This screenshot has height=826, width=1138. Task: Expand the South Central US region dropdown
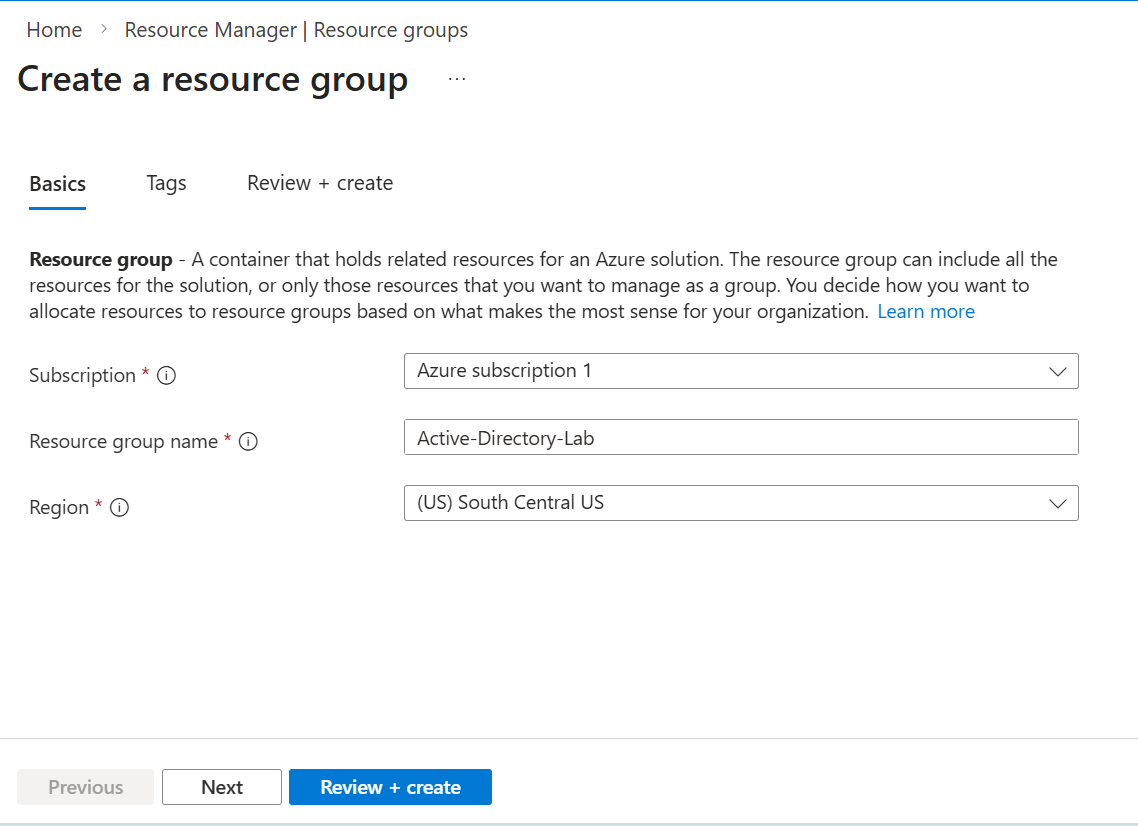[740, 503]
